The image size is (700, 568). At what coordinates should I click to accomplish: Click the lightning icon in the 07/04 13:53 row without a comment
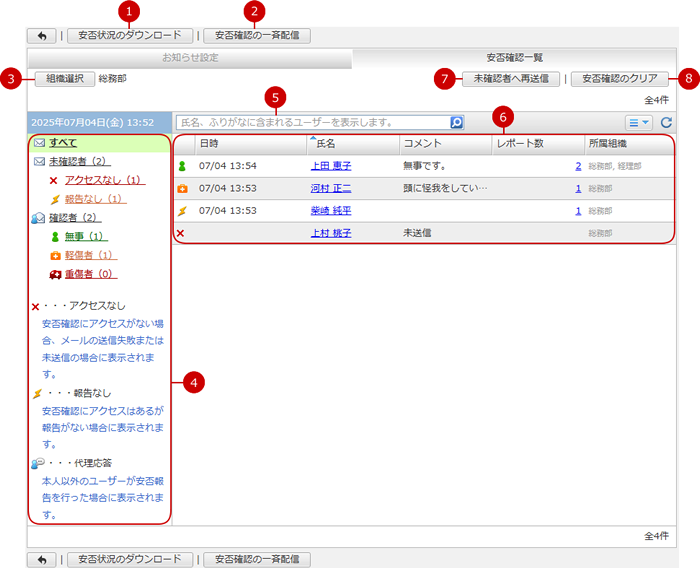click(x=182, y=211)
